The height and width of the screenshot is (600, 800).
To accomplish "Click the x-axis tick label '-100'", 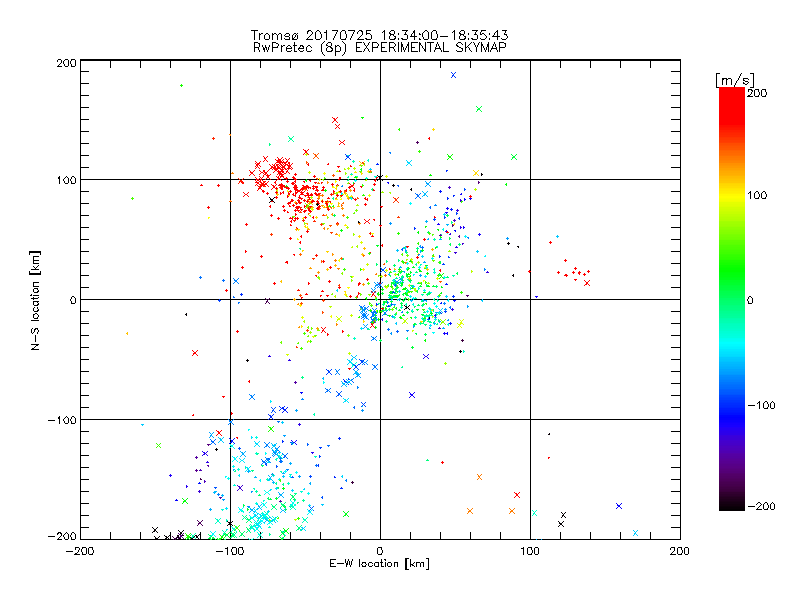I will pos(230,551).
